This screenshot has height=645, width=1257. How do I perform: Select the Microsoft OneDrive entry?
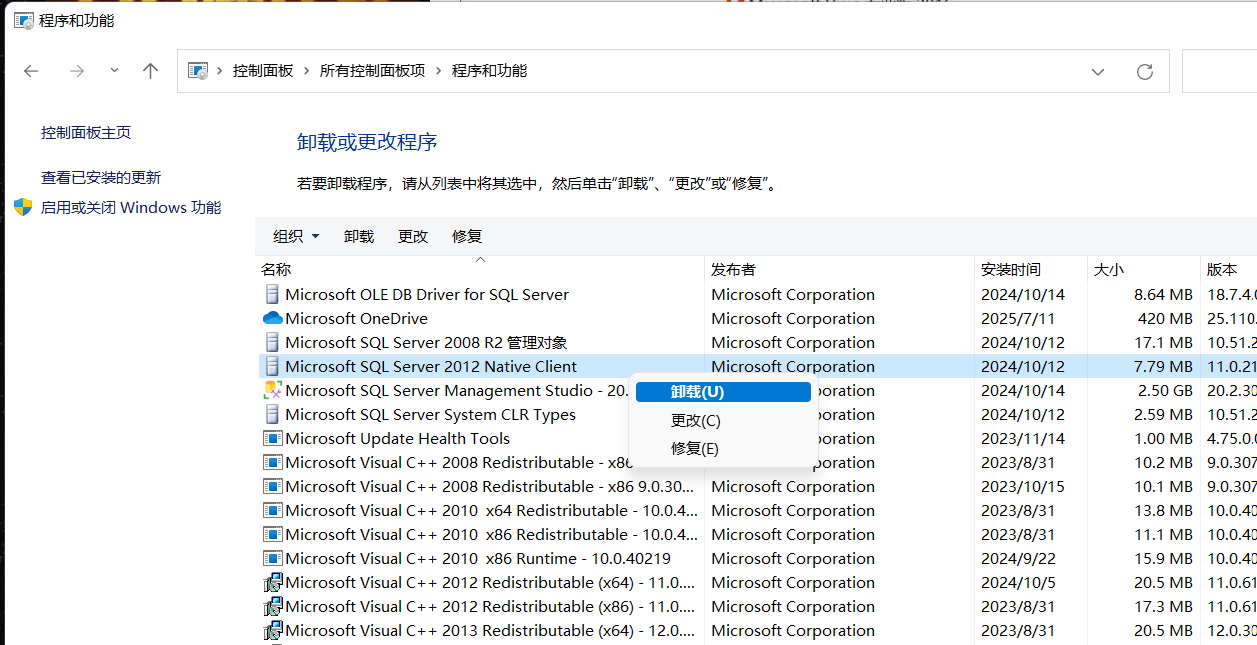pyautogui.click(x=356, y=318)
